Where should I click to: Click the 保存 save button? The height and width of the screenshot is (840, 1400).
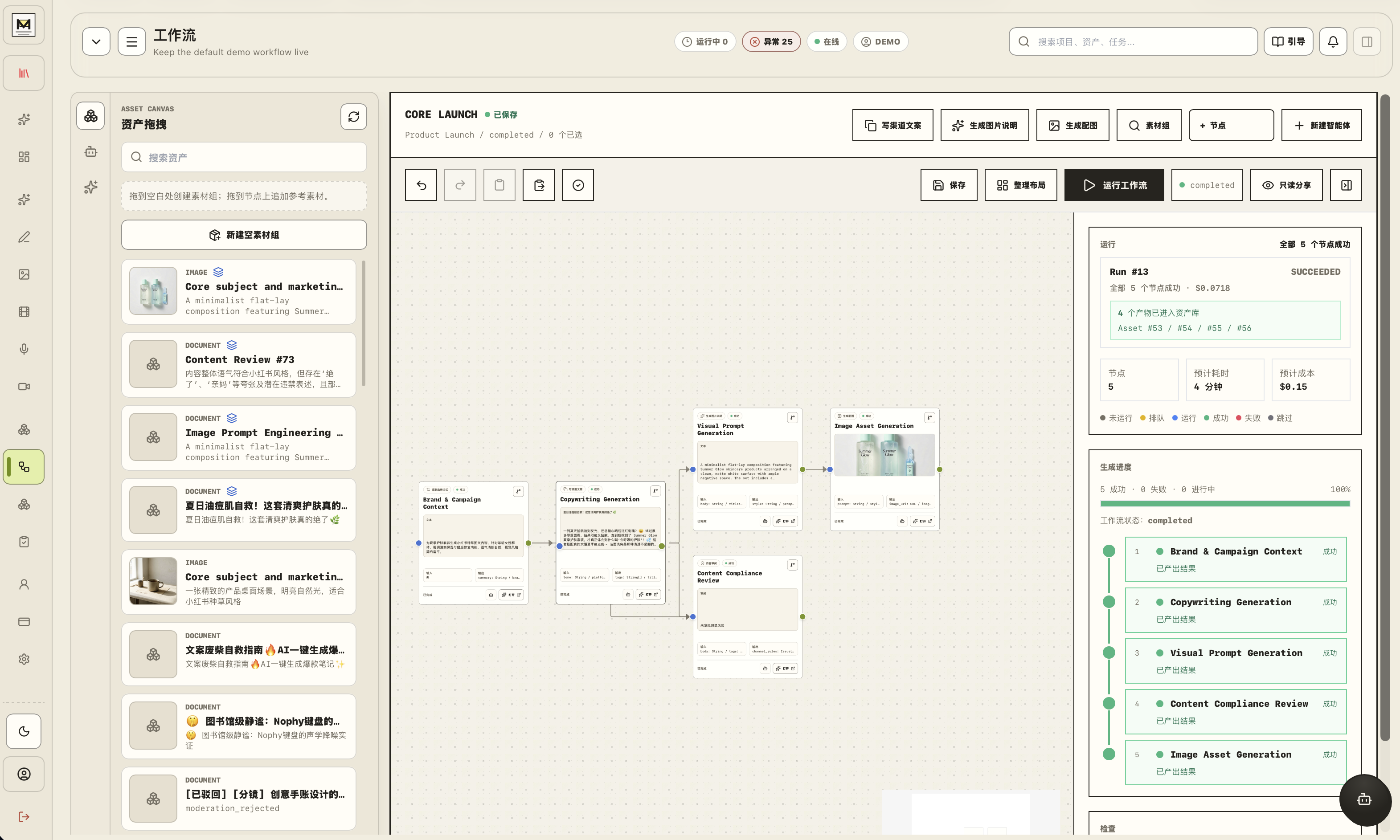pos(949,185)
